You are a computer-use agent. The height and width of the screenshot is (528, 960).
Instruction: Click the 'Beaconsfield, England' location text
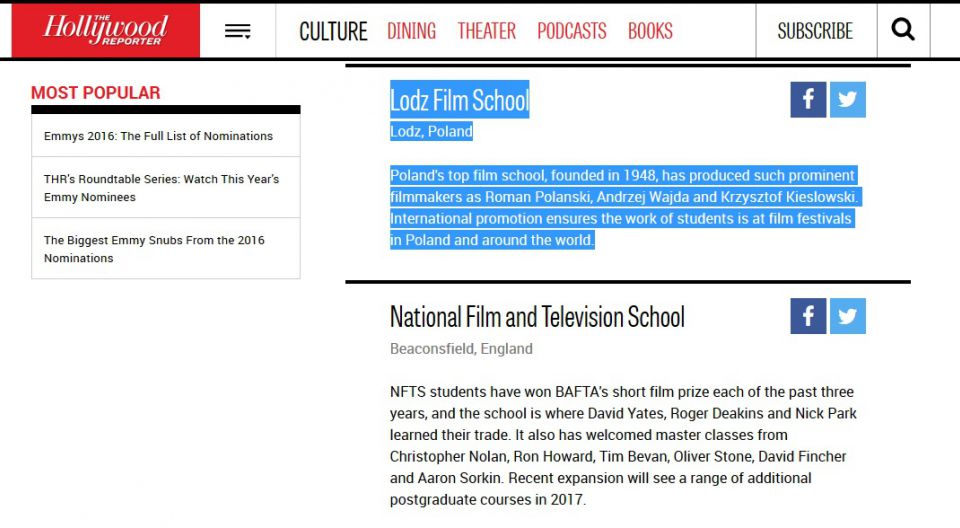point(461,349)
